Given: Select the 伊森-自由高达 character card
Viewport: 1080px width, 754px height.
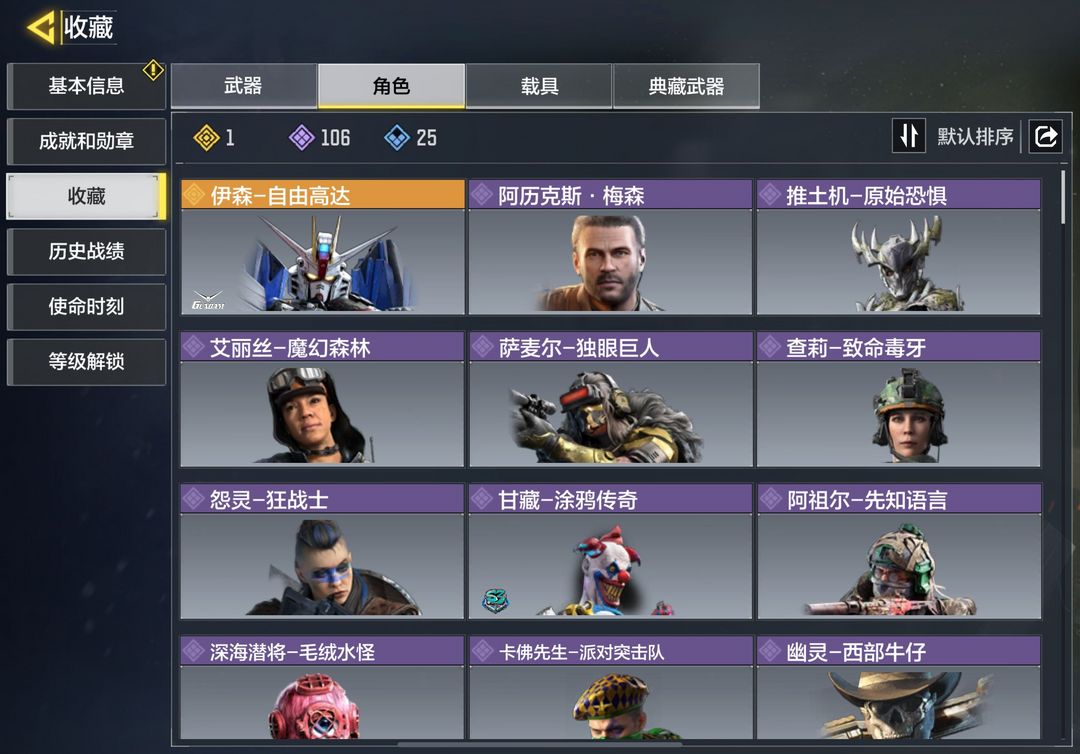Looking at the screenshot, I should 322,247.
